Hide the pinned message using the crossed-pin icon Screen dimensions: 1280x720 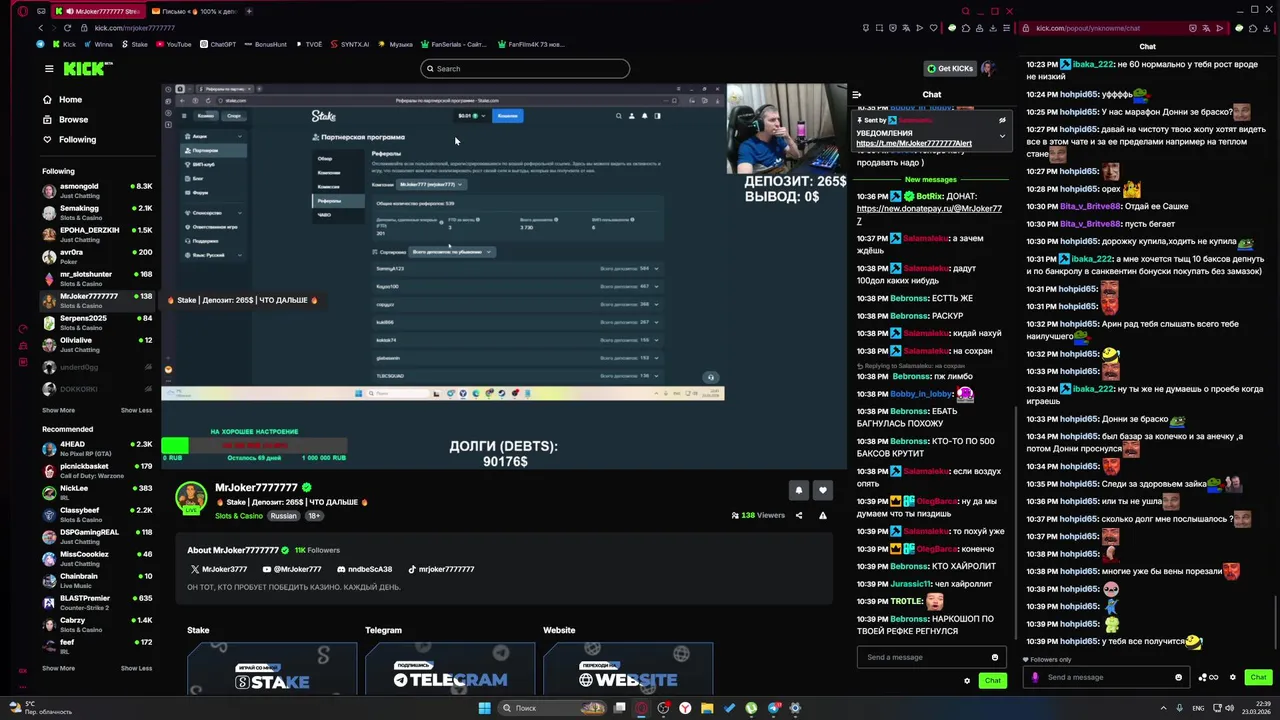tap(1002, 120)
